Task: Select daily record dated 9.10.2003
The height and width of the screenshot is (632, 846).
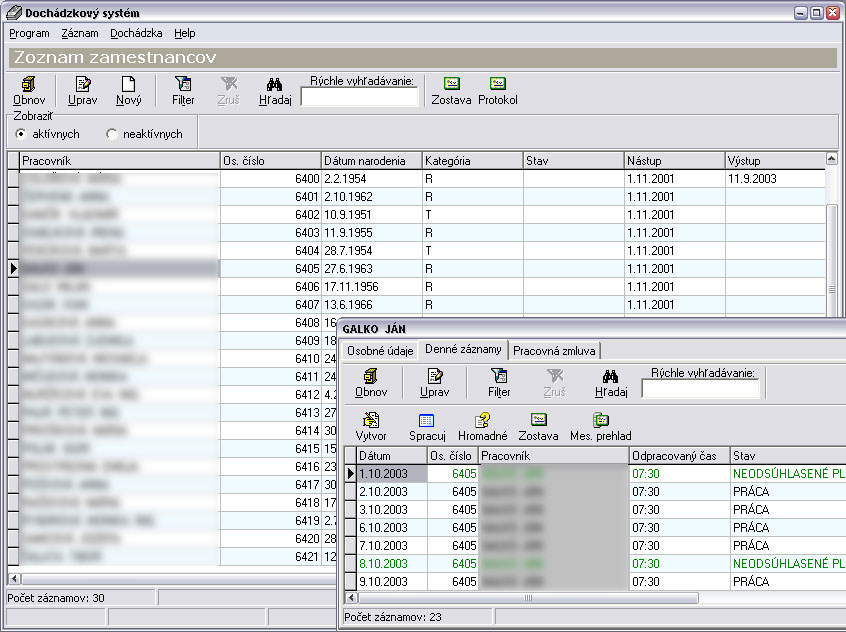Action: tap(595, 582)
